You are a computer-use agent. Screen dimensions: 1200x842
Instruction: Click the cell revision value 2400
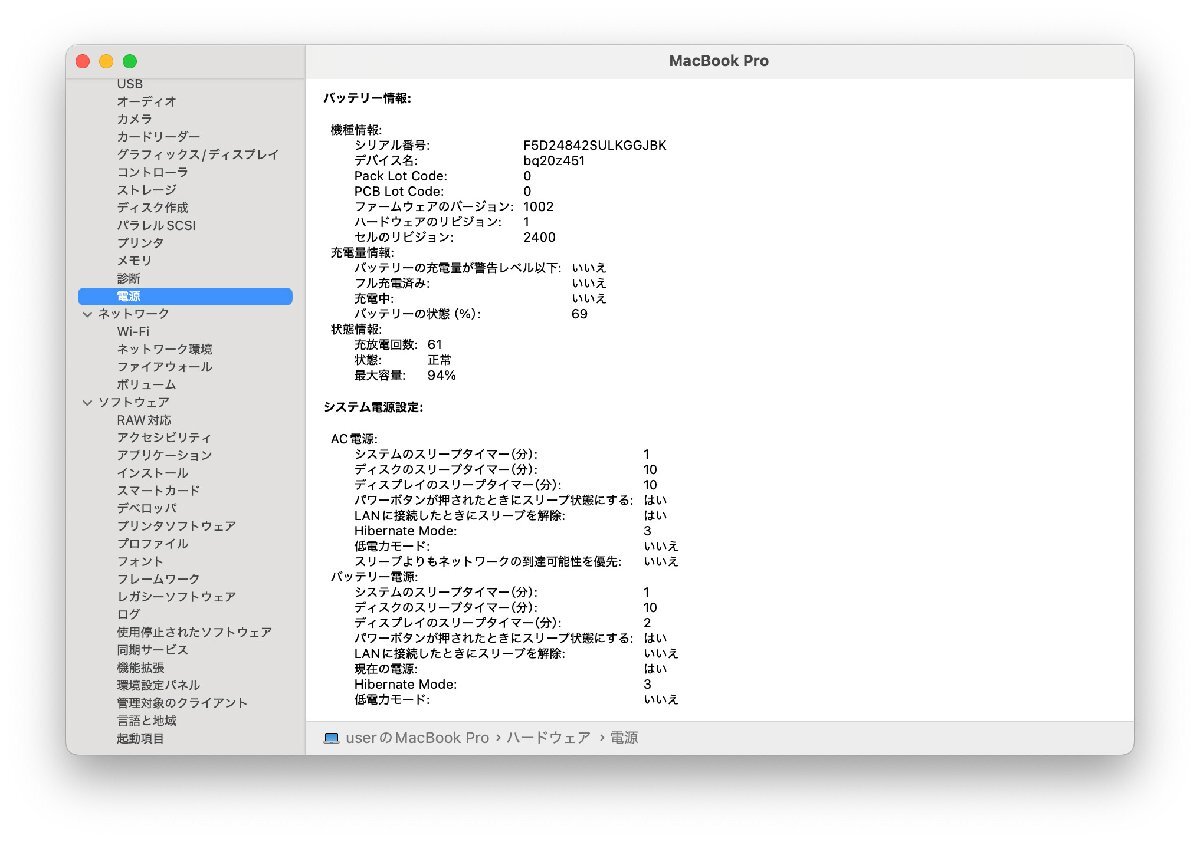(539, 237)
